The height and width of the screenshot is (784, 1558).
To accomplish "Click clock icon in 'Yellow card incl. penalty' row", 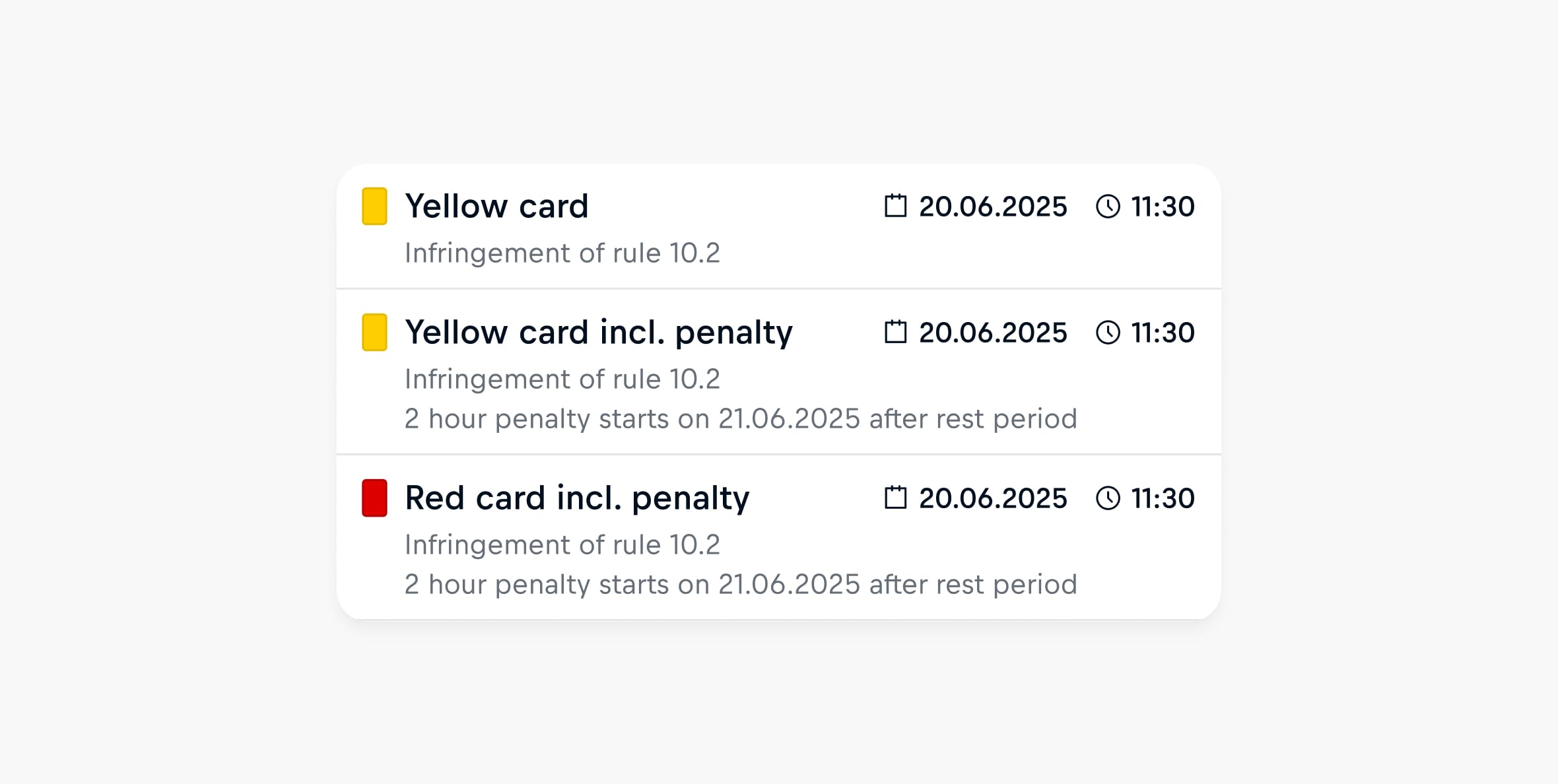I will click(x=1108, y=333).
